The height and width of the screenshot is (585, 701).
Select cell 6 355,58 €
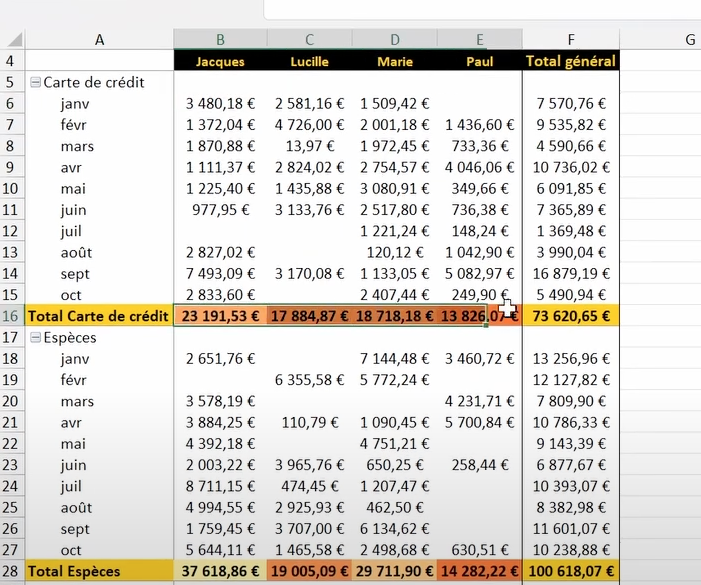[309, 380]
